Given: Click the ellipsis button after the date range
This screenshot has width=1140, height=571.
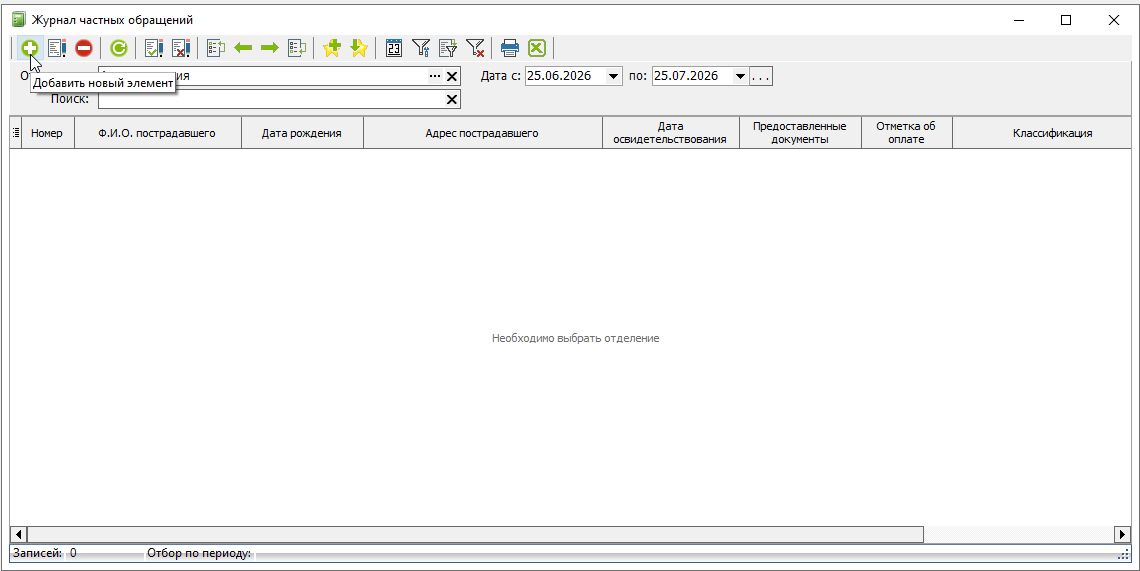Looking at the screenshot, I should click(x=761, y=76).
